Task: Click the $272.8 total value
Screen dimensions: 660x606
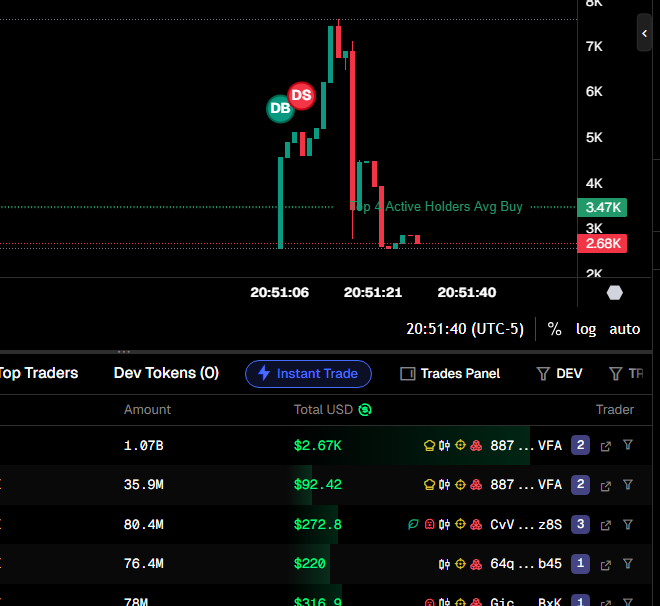Action: (x=318, y=524)
